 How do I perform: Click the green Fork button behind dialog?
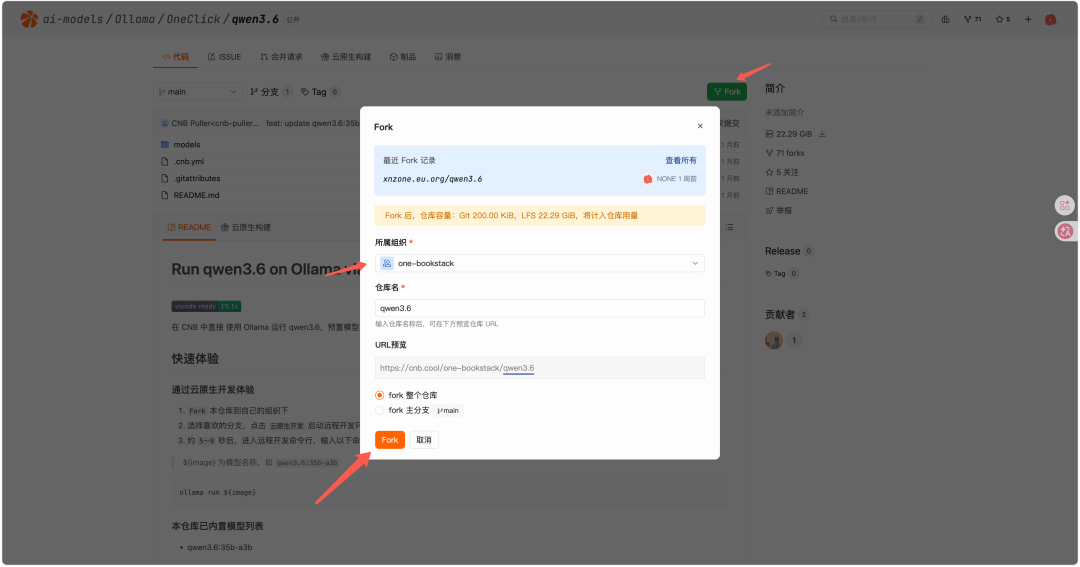pyautogui.click(x=727, y=92)
